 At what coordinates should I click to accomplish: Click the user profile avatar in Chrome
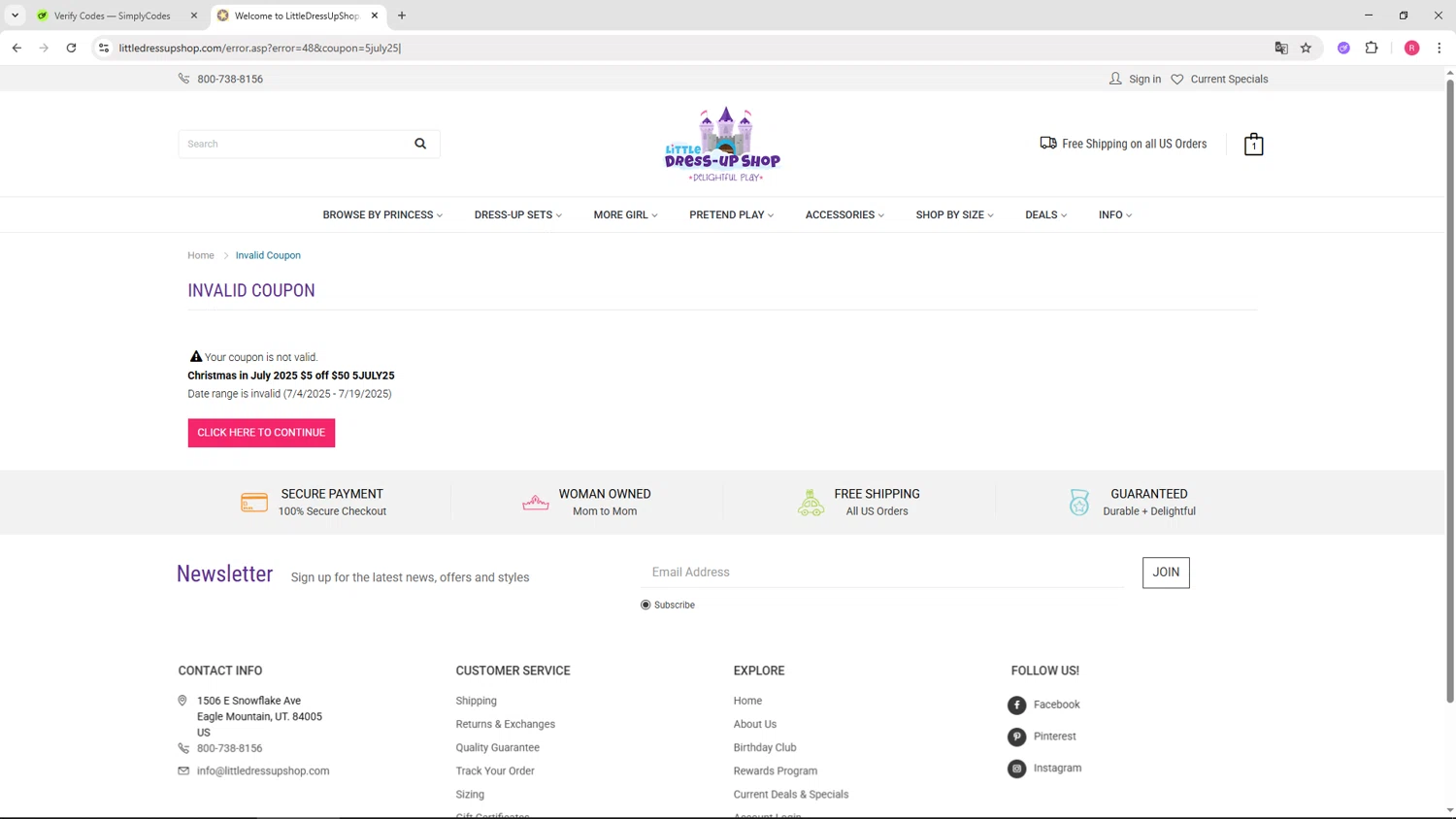(1411, 48)
